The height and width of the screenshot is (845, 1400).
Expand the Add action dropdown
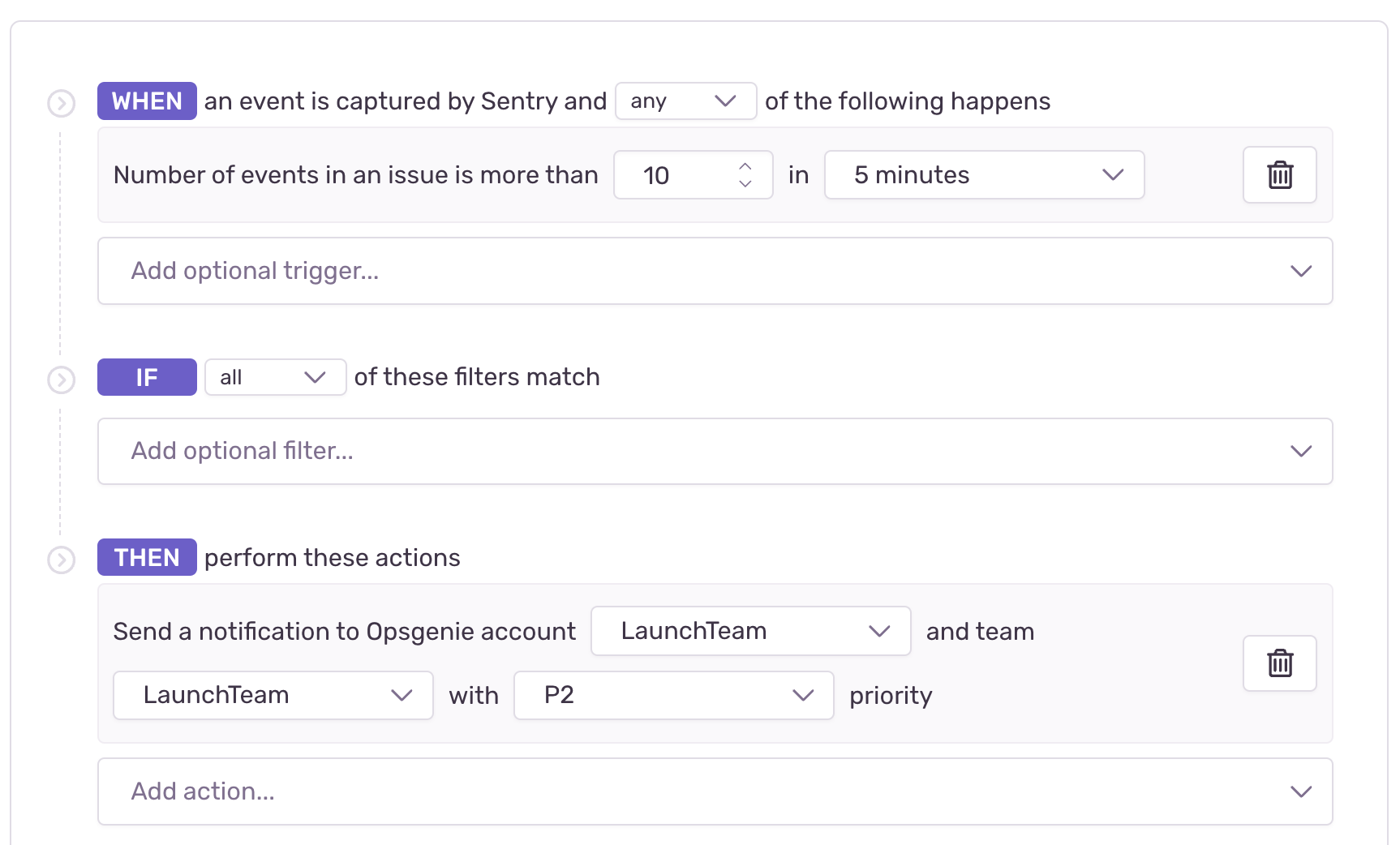715,791
